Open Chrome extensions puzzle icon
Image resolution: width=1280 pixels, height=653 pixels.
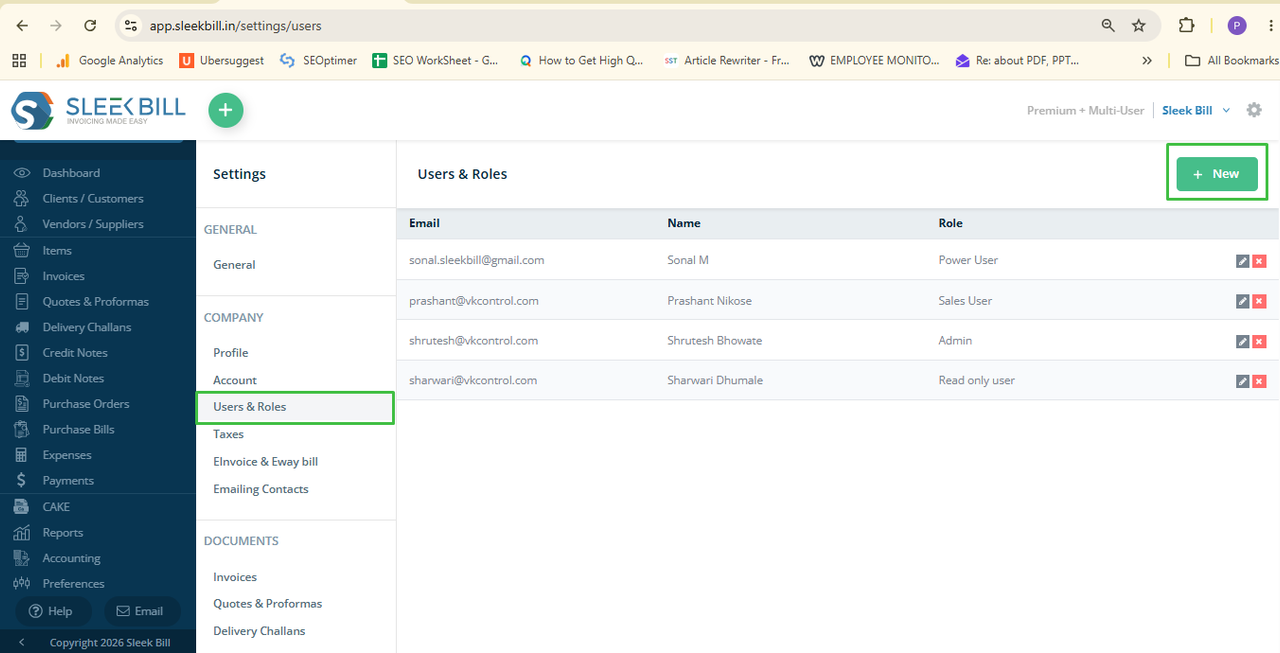click(x=1187, y=25)
